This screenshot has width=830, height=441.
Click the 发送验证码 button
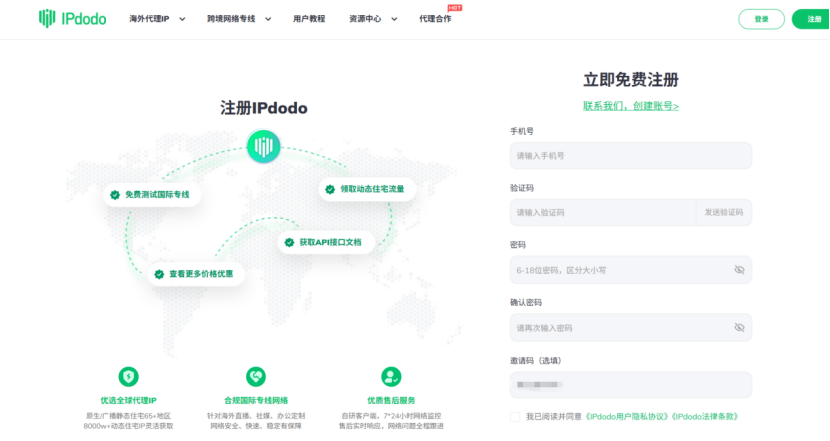tap(723, 212)
